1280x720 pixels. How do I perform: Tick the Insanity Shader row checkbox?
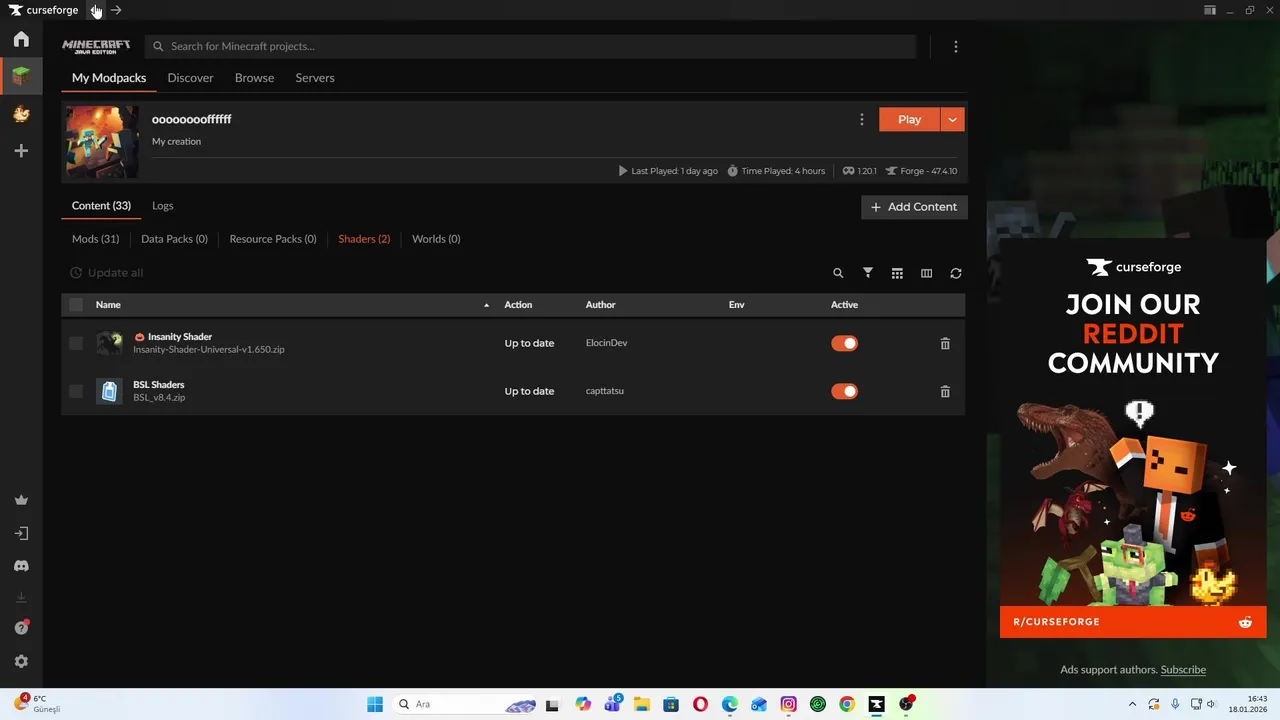coord(76,343)
